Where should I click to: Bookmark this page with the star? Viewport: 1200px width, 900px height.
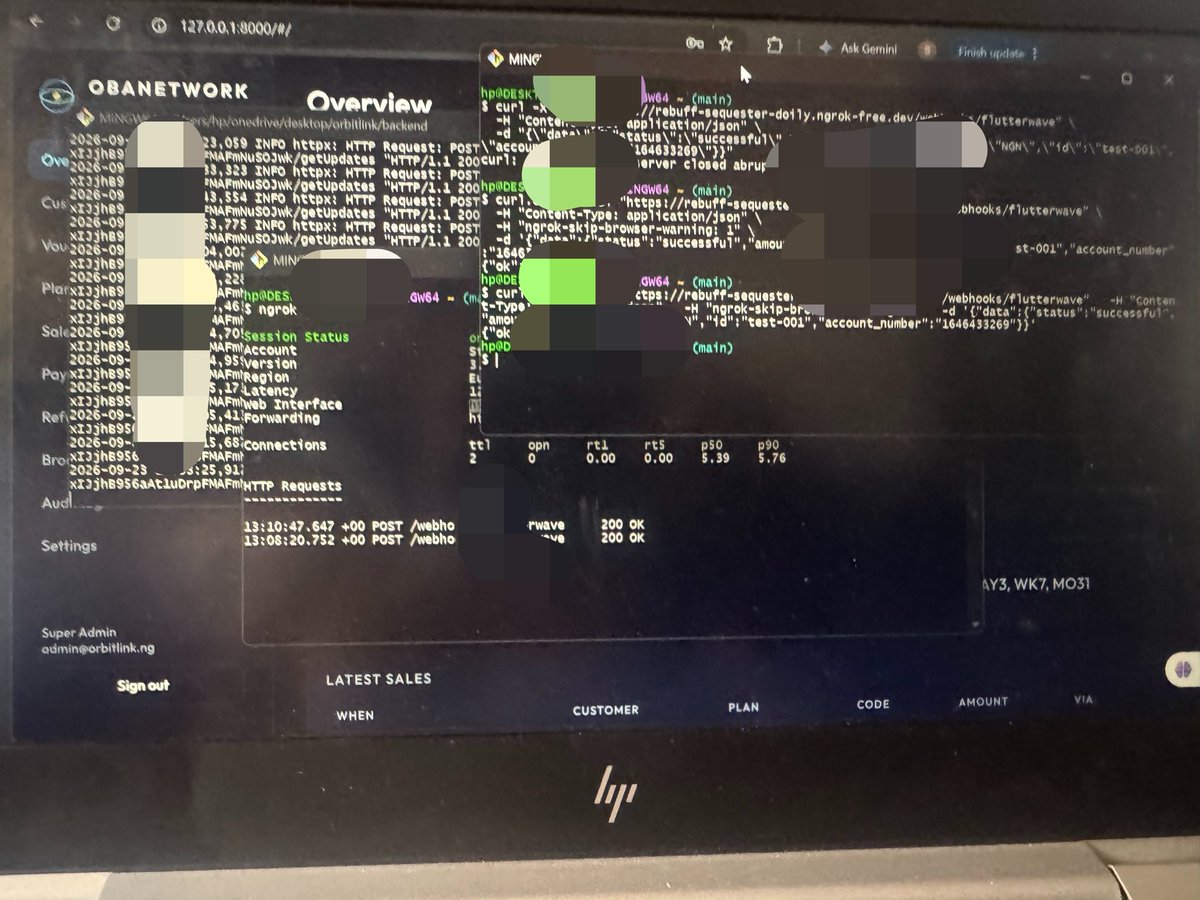click(726, 44)
